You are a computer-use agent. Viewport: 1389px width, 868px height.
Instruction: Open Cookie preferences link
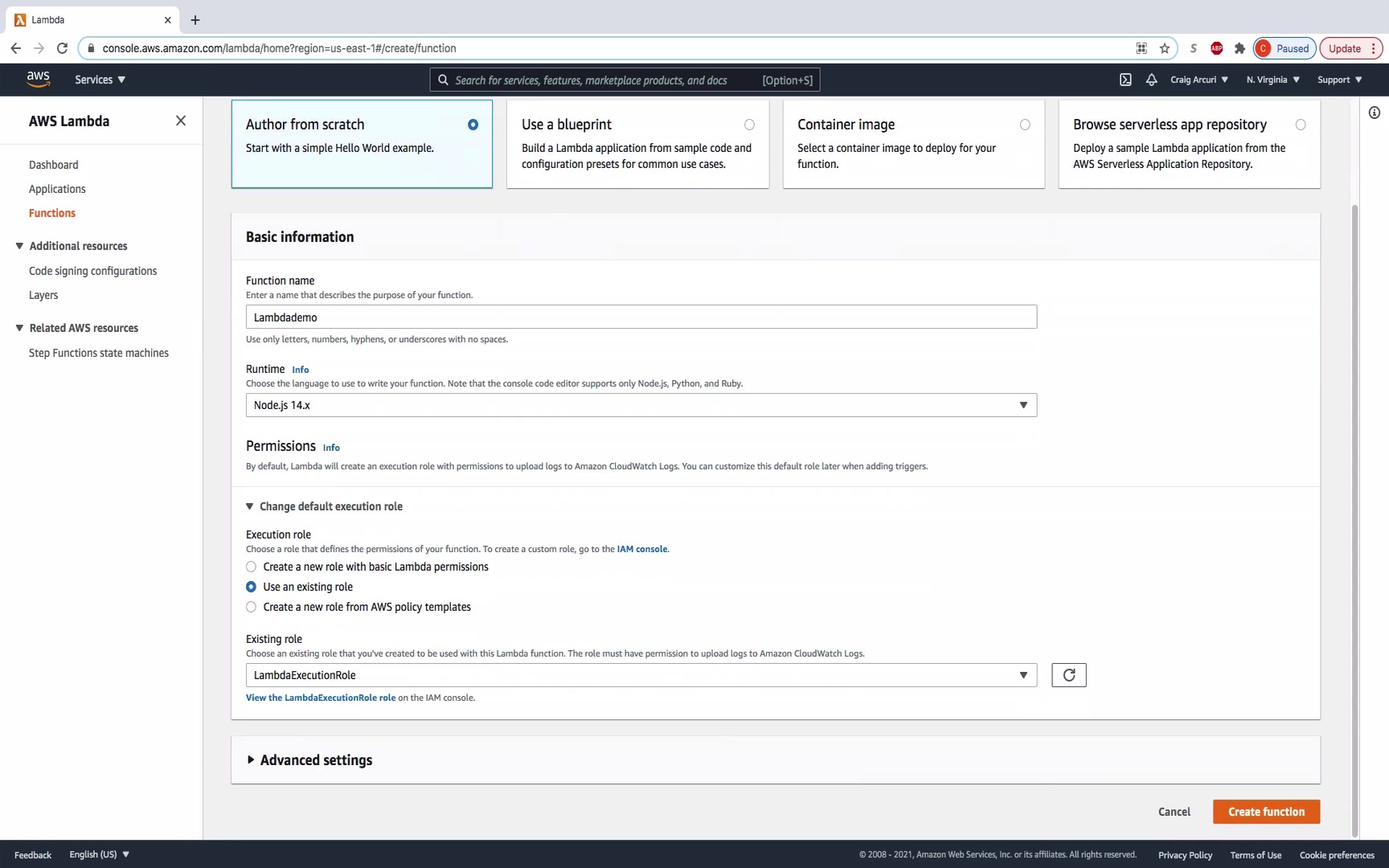[1338, 855]
